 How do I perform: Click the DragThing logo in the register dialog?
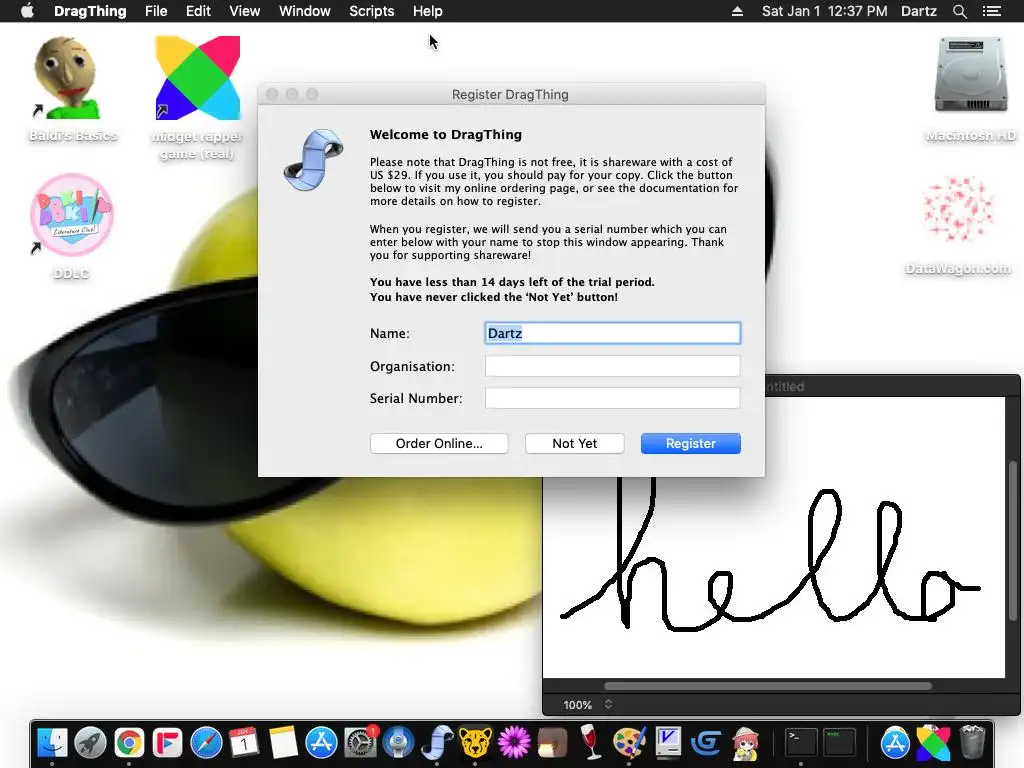[314, 160]
